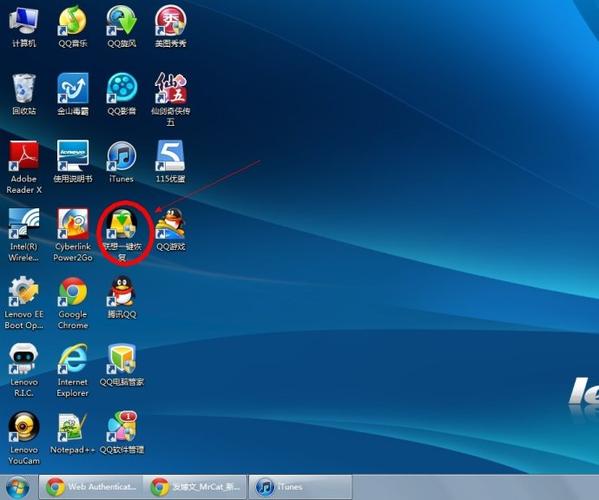Open the Windows Start menu orb

tap(18, 487)
